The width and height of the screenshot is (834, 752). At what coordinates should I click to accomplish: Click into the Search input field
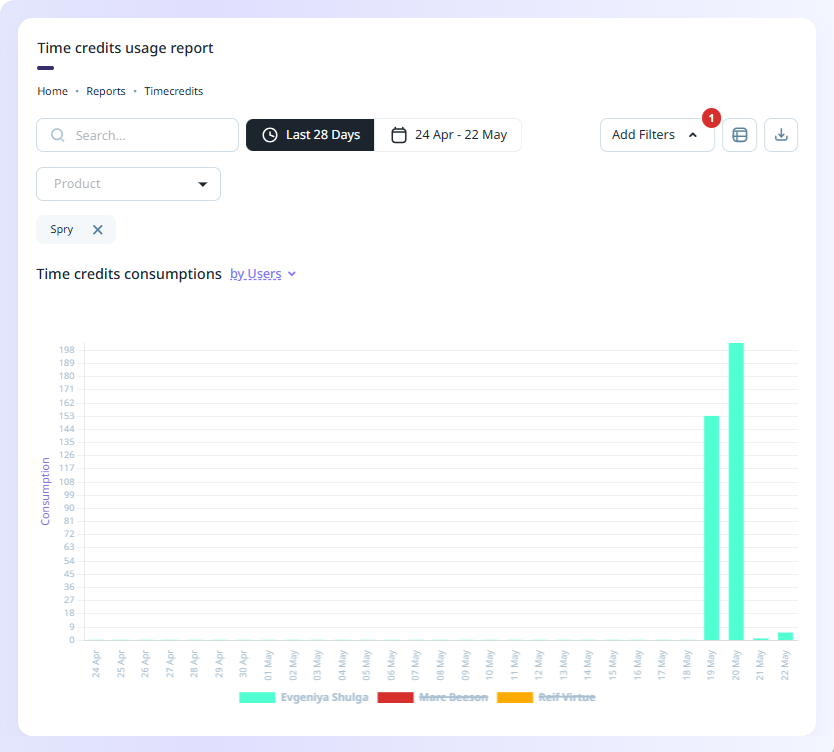[x=137, y=135]
